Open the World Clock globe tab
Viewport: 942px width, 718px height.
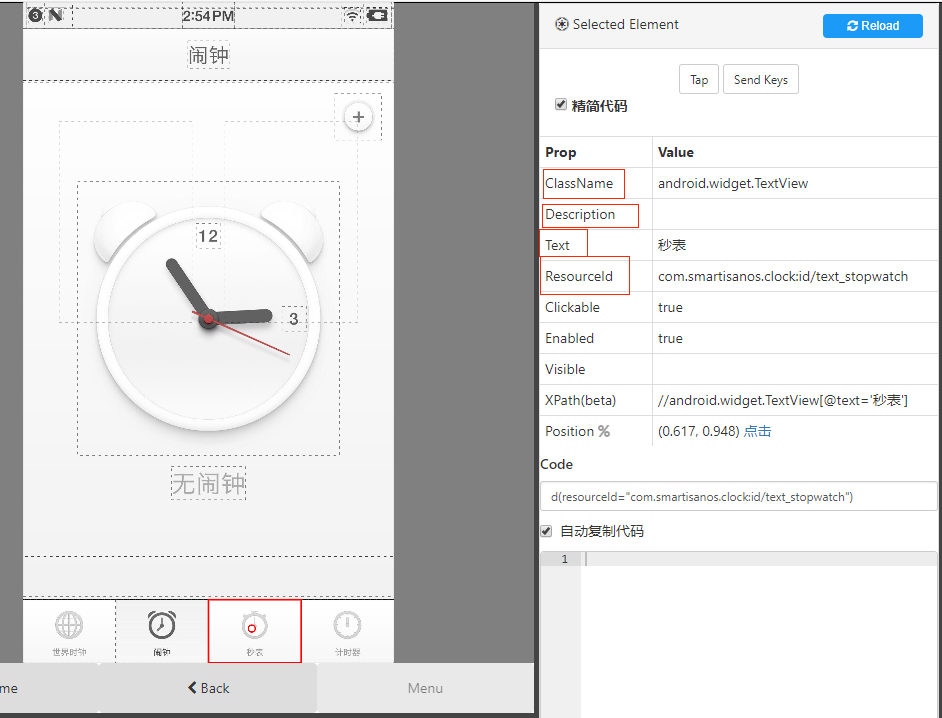pos(69,626)
